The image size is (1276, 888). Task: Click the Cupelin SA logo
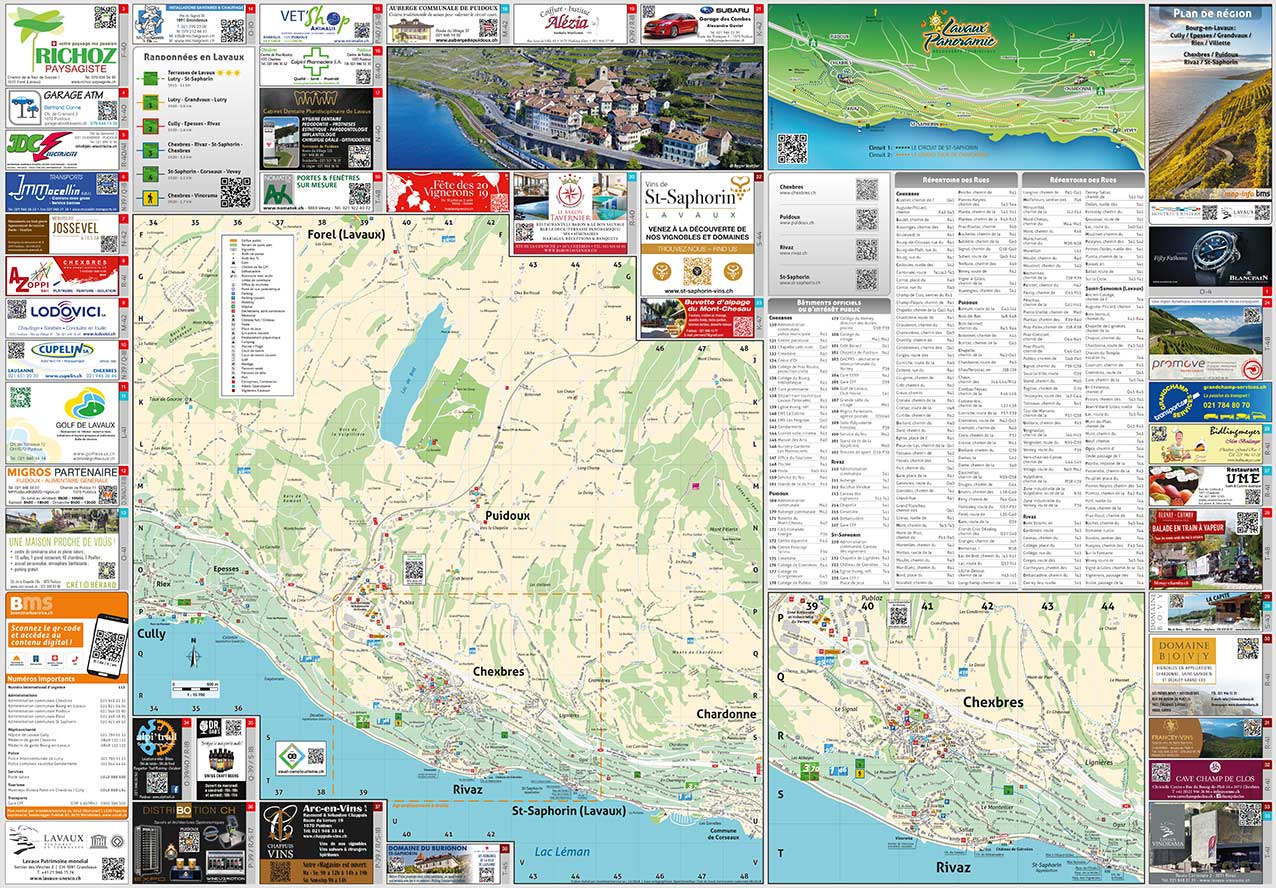click(x=62, y=350)
